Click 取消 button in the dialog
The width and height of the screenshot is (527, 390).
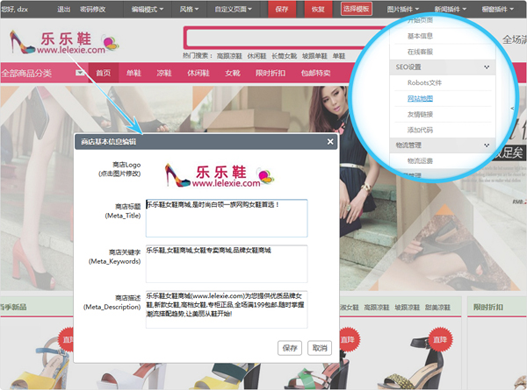320,348
